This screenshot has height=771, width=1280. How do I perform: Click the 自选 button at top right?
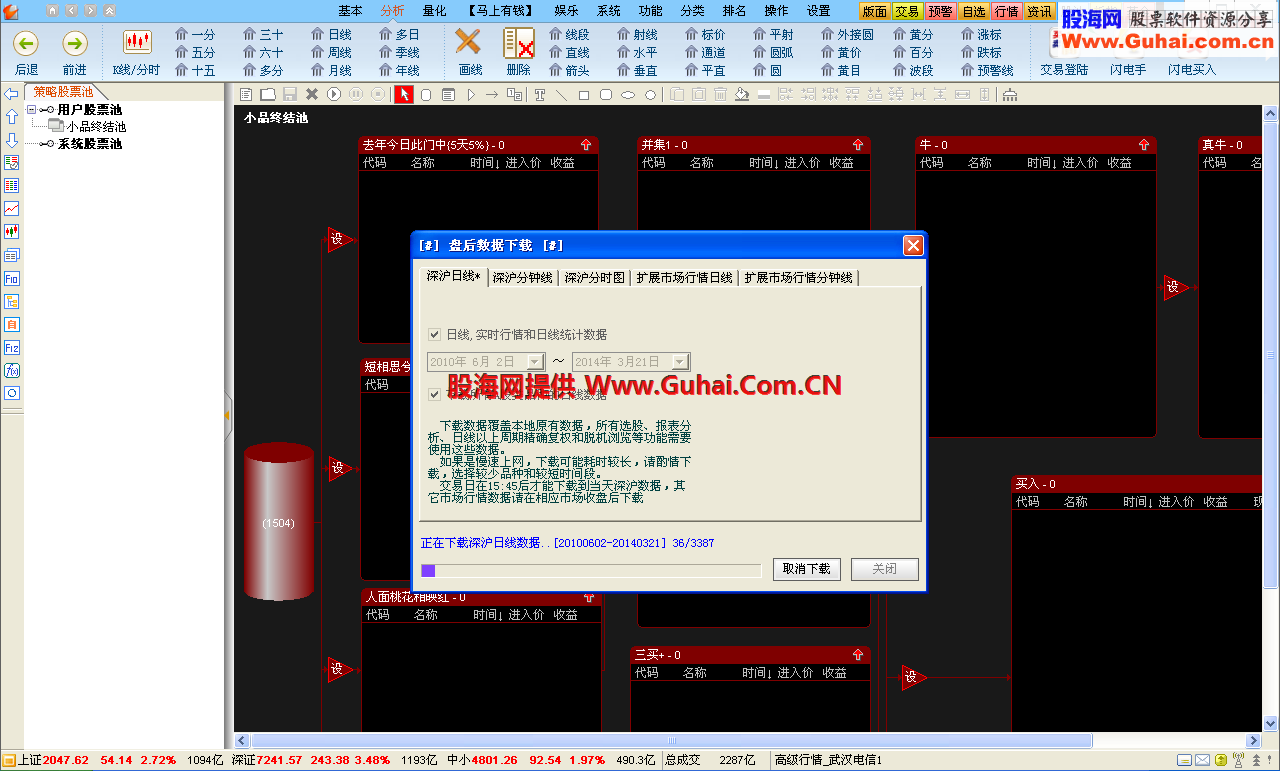click(974, 11)
